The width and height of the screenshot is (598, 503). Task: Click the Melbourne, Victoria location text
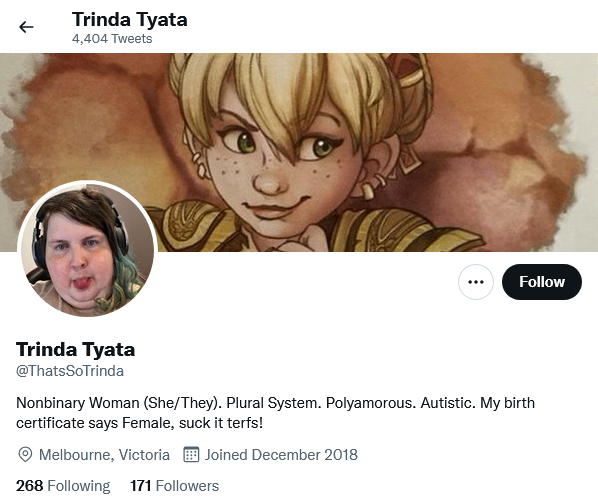pos(104,455)
